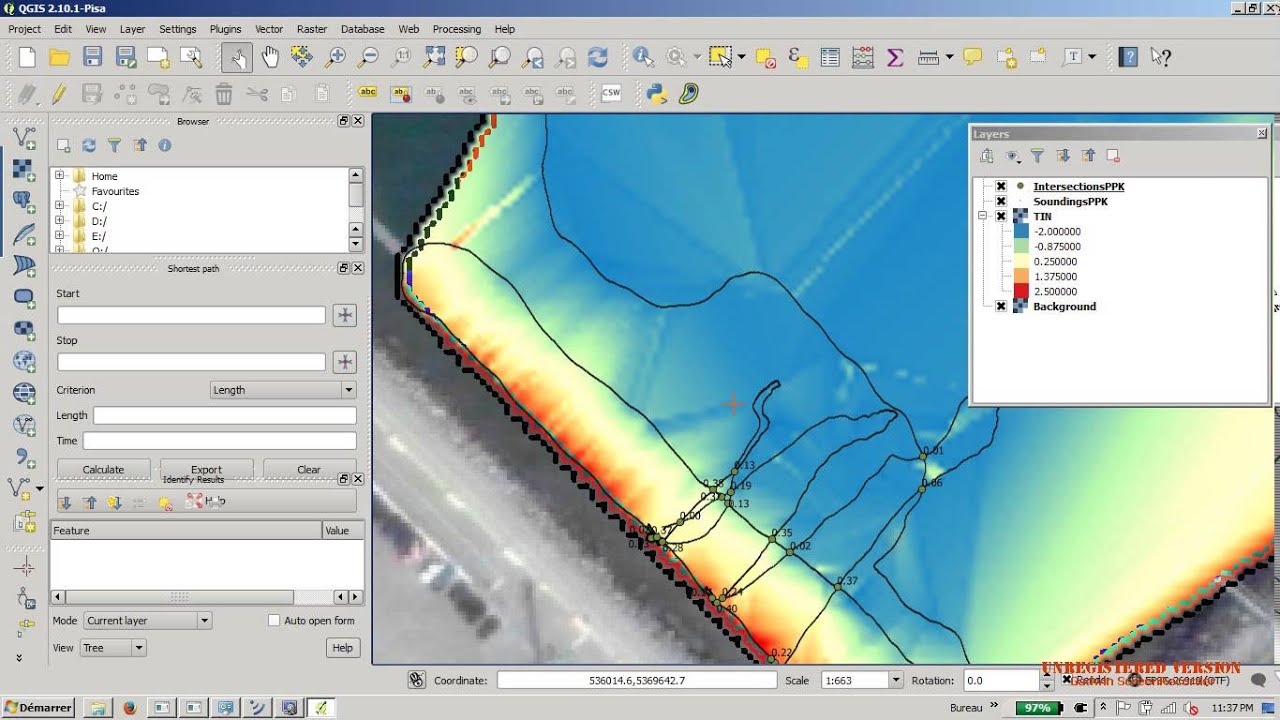1280x720 pixels.
Task: Select the Pan Map hand tool
Action: click(269, 57)
